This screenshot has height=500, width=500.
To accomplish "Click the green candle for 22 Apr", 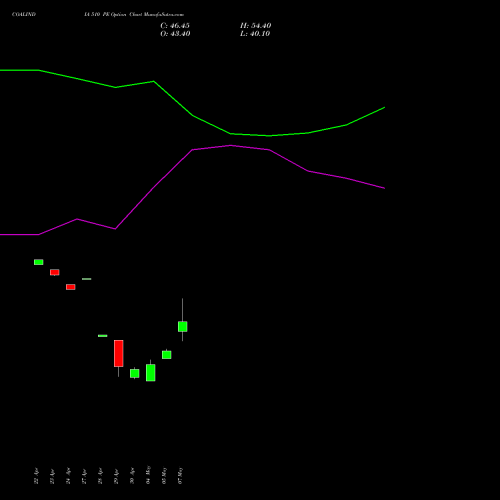I will (x=39, y=262).
